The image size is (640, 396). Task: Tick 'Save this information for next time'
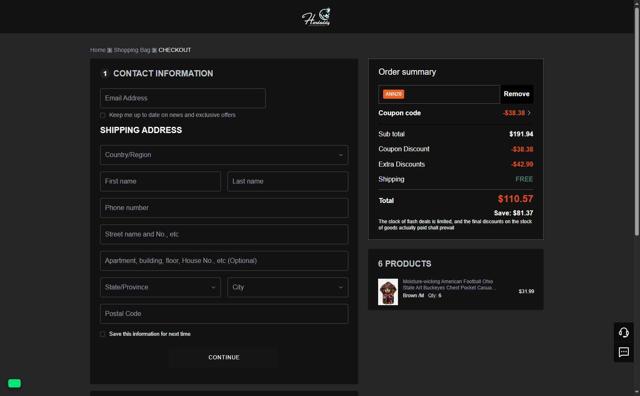[x=102, y=334]
